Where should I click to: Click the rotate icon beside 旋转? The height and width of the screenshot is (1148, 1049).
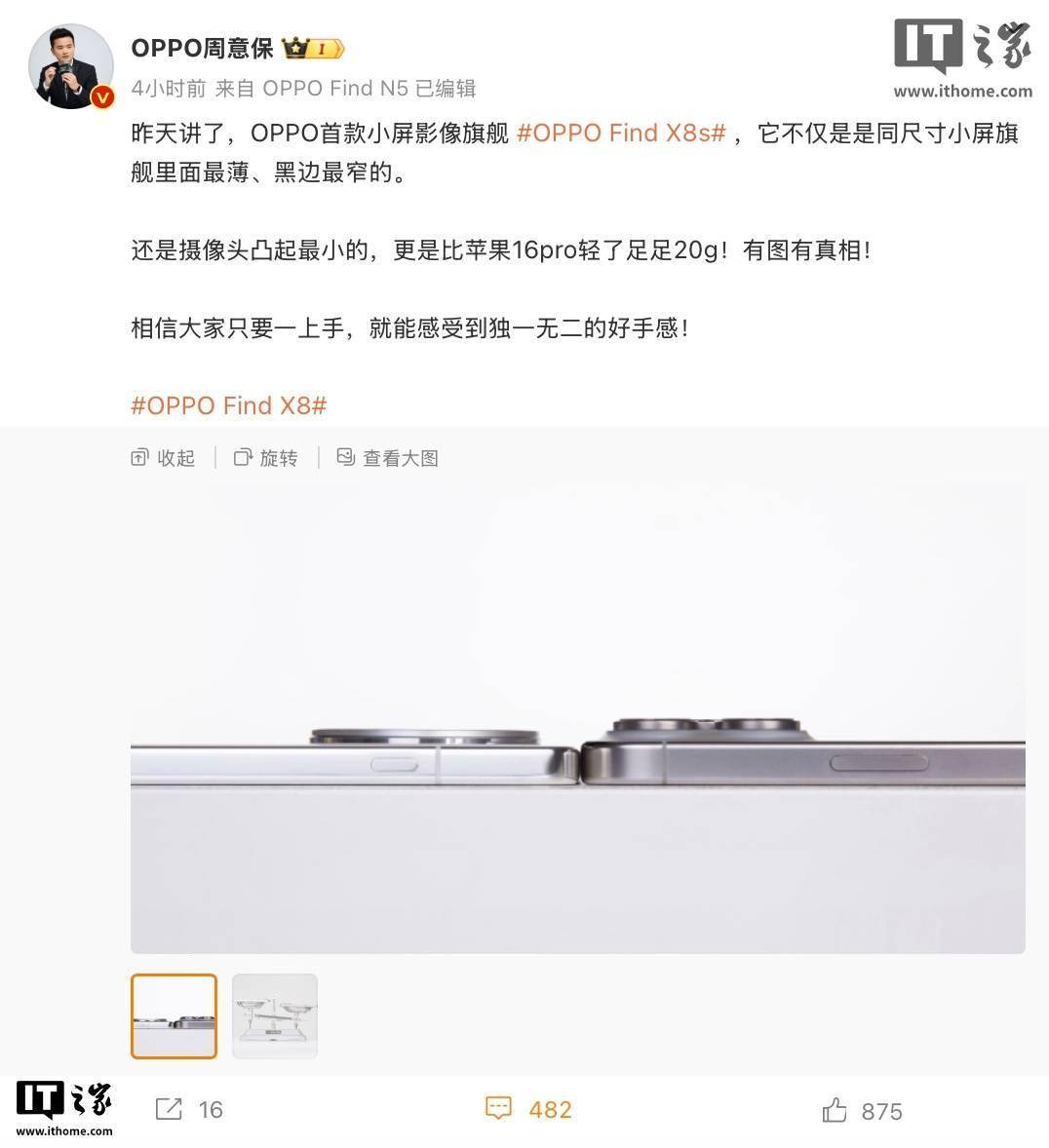tap(243, 458)
